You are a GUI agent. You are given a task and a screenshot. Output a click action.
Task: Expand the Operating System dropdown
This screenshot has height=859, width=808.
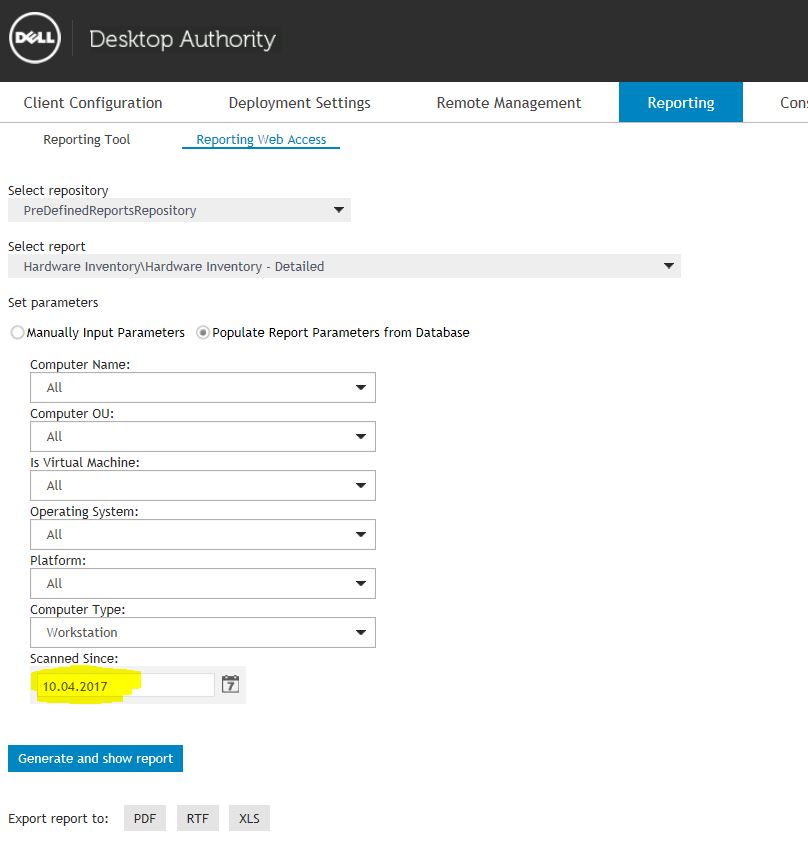[203, 534]
